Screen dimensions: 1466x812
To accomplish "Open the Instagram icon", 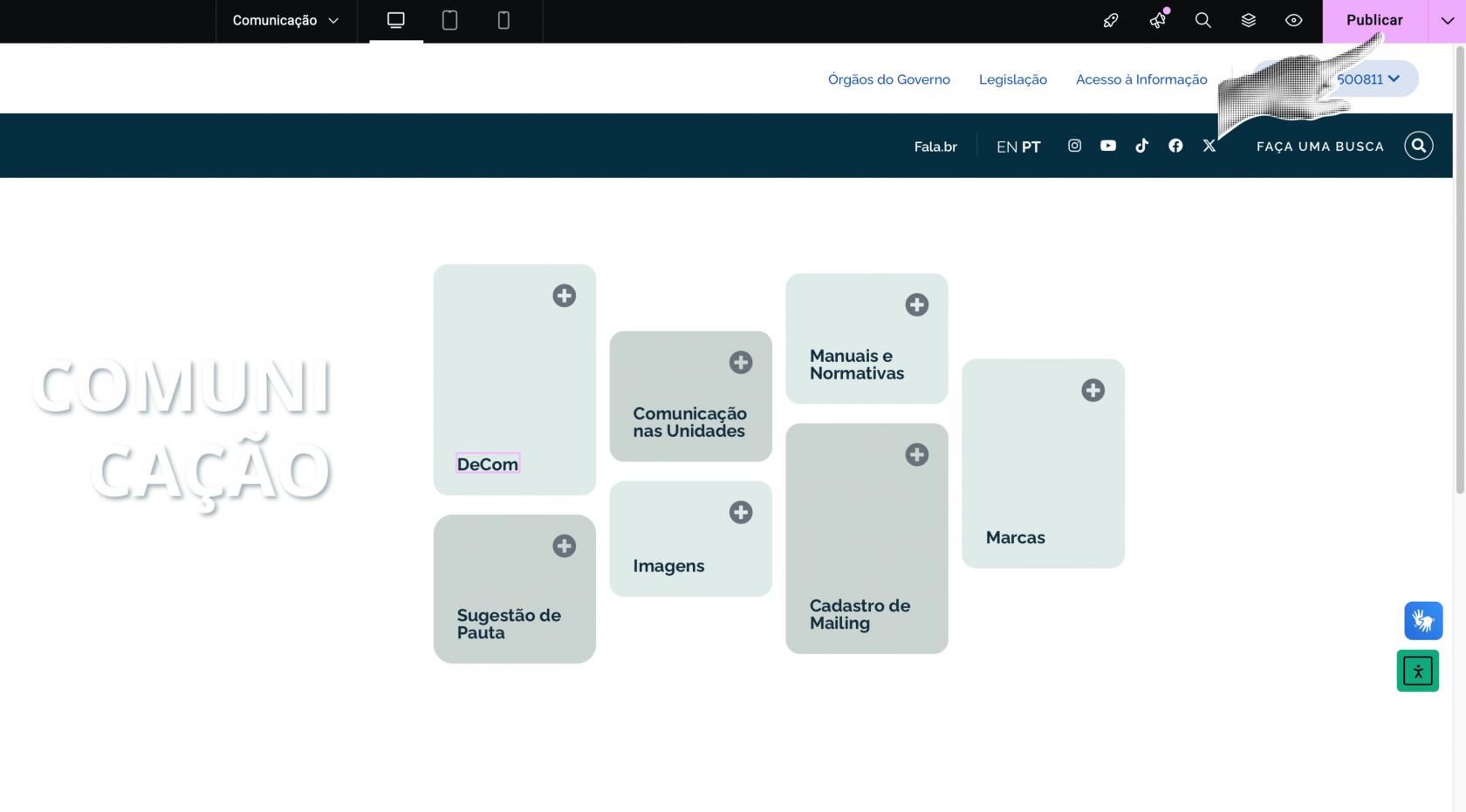I will [x=1075, y=146].
